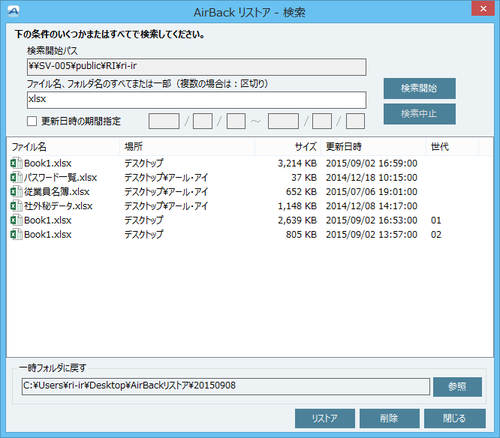Start search with 検索開始 button

[419, 88]
